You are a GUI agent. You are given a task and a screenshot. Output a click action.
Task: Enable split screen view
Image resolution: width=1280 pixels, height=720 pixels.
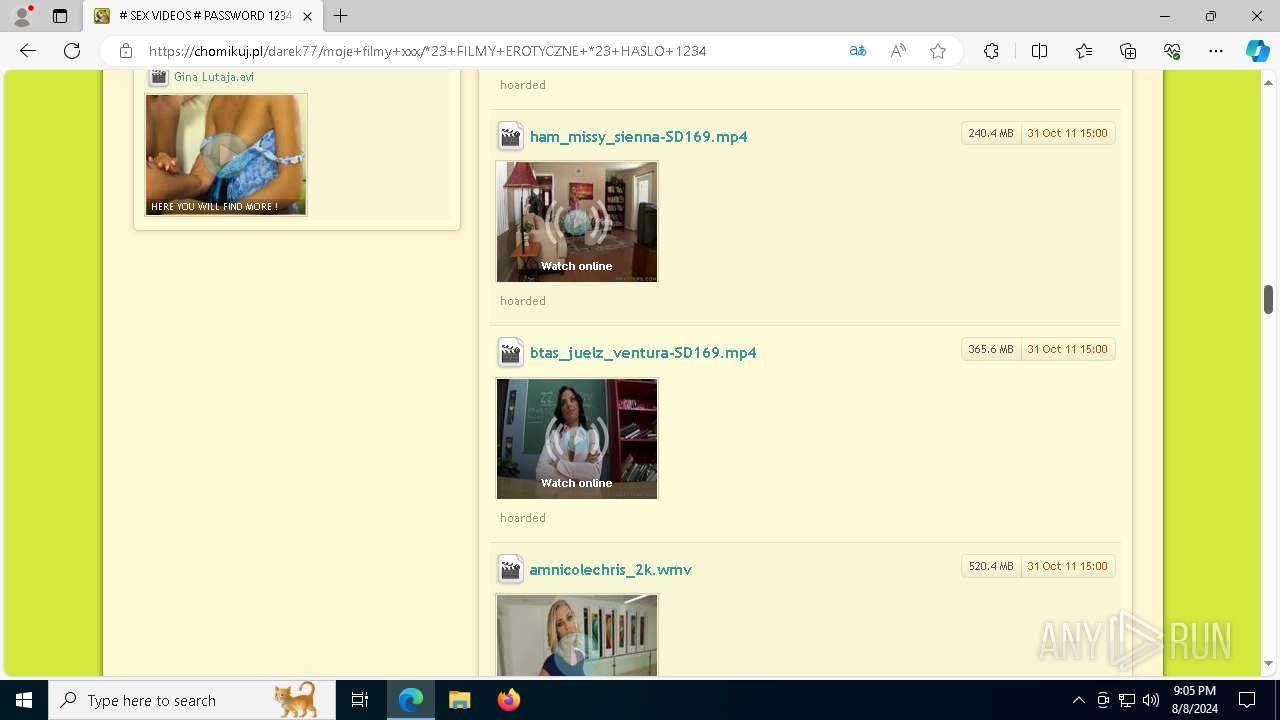click(1039, 51)
